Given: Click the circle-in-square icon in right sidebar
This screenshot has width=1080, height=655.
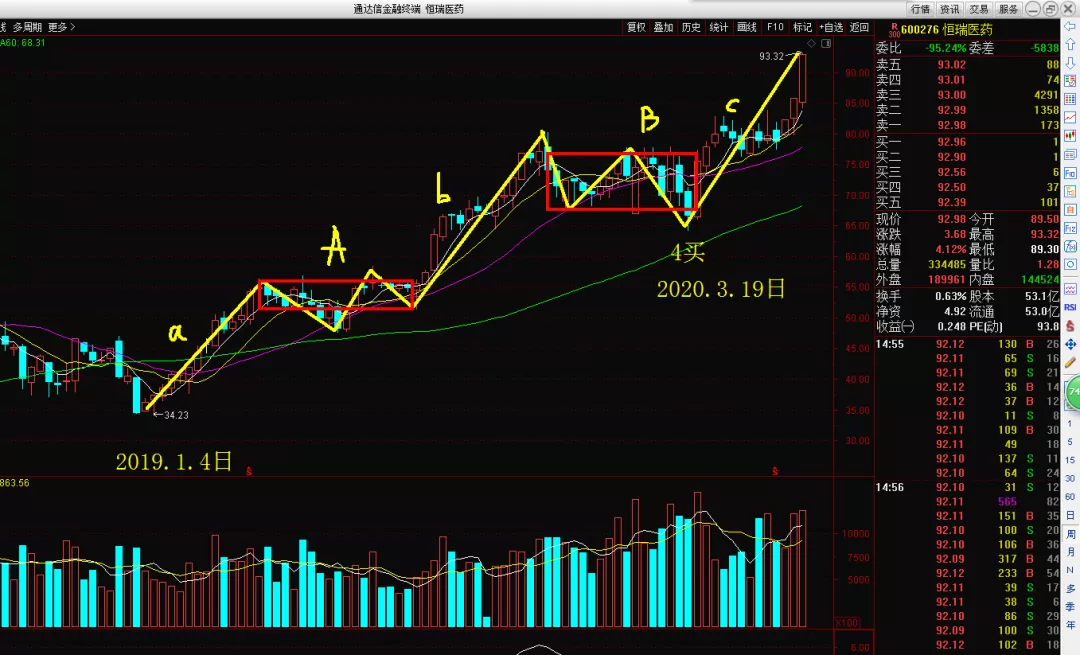Looking at the screenshot, I should point(1070,264).
